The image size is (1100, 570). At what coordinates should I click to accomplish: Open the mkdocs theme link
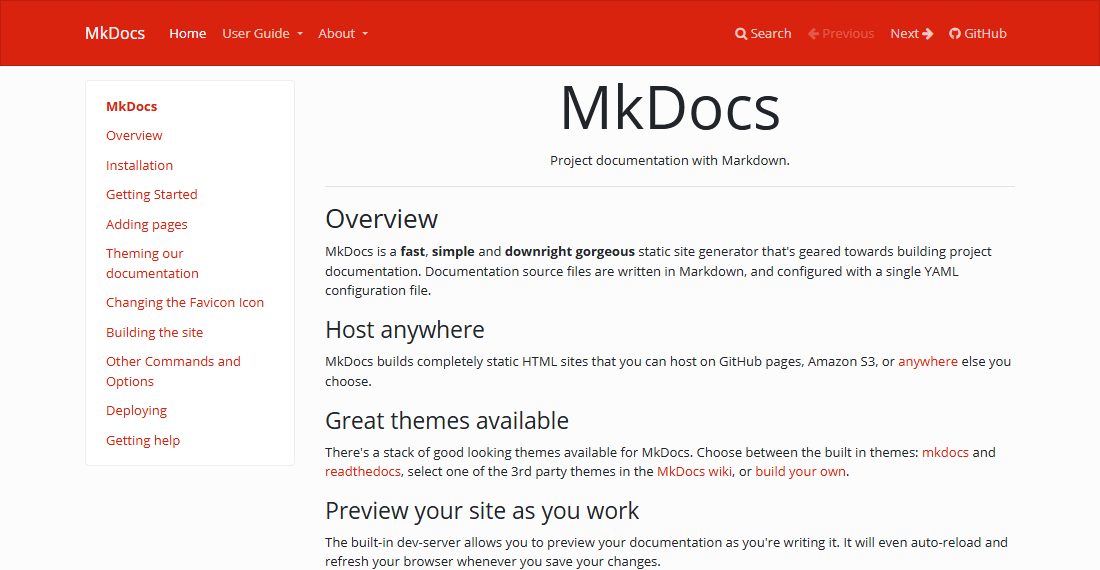point(945,452)
